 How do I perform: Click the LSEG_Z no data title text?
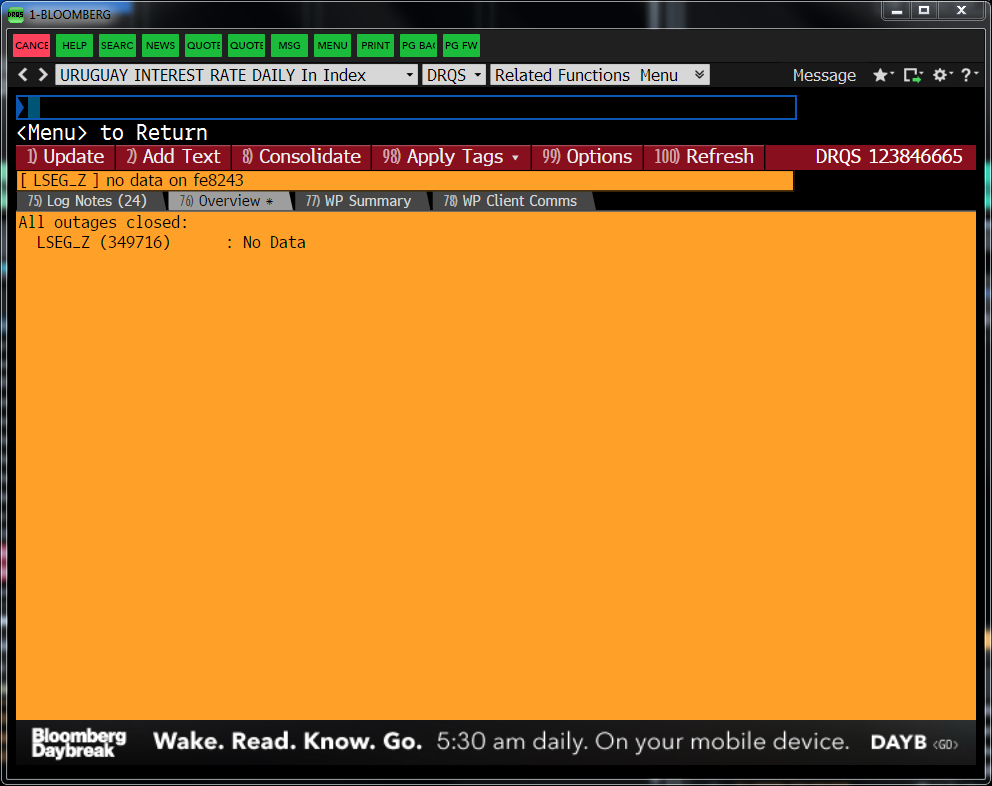132,180
